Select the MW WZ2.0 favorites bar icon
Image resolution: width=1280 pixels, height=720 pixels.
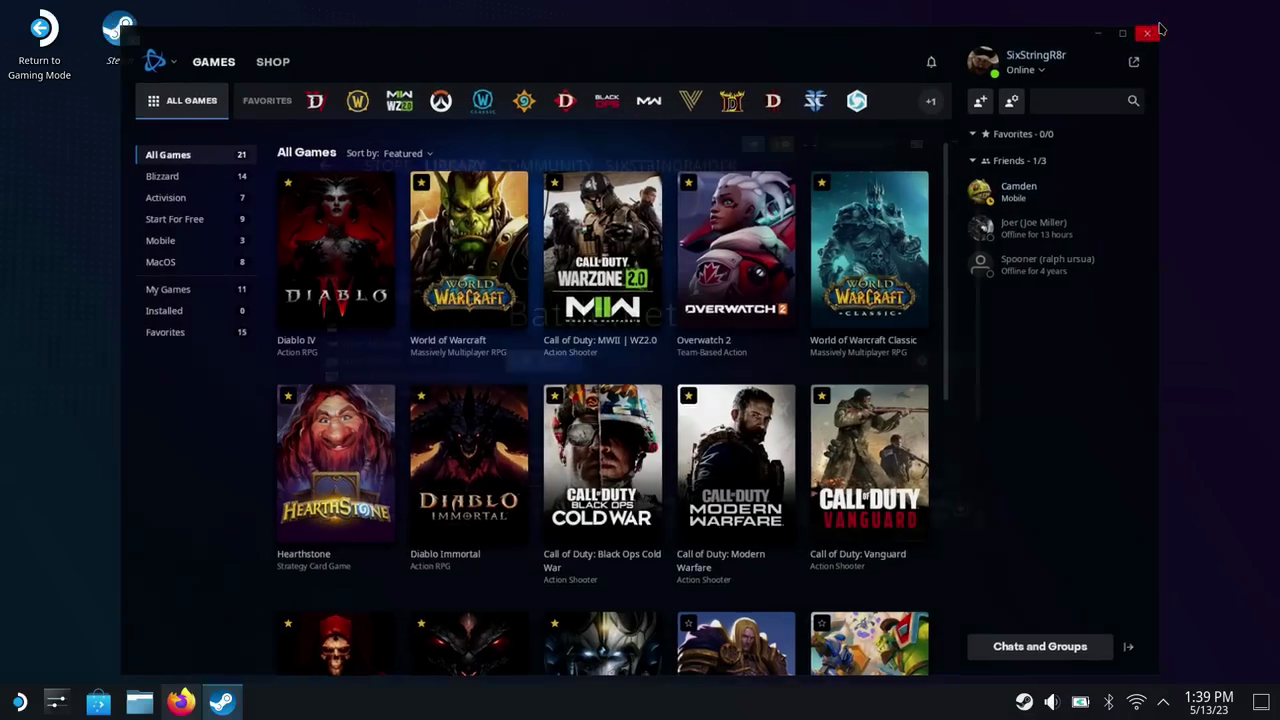tap(399, 101)
